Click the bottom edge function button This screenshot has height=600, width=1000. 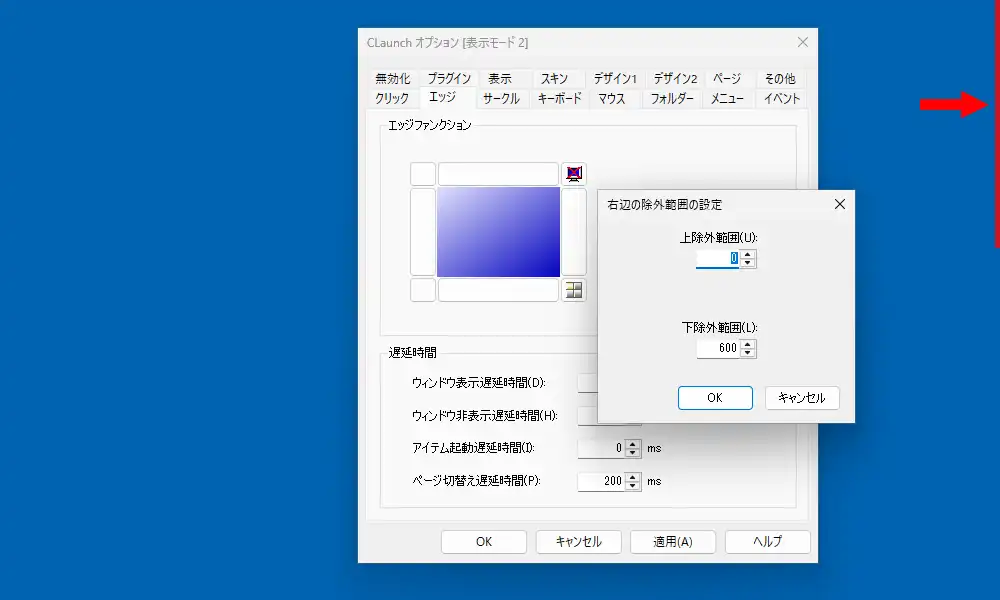(x=498, y=290)
